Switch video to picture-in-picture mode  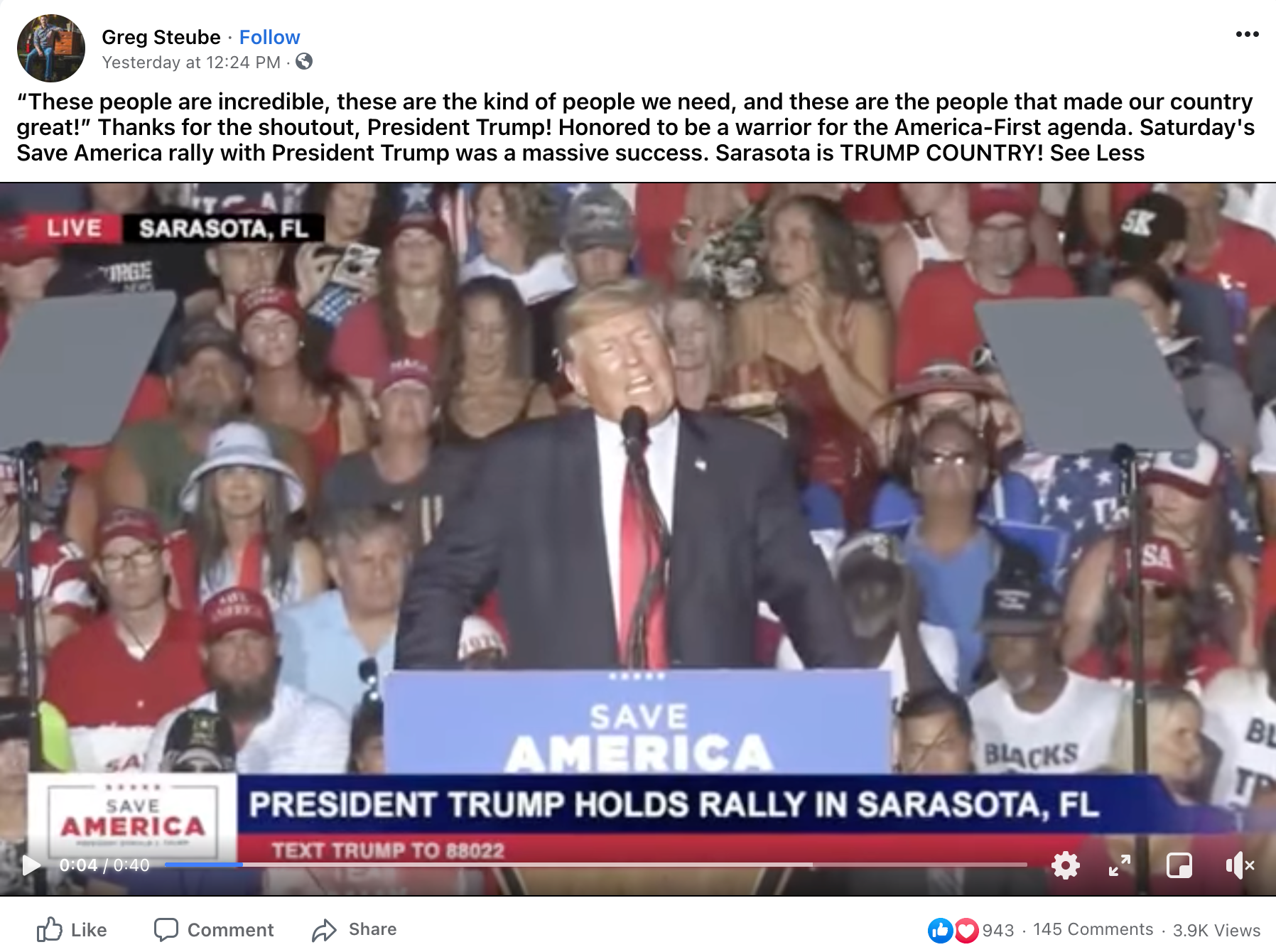click(x=1179, y=865)
